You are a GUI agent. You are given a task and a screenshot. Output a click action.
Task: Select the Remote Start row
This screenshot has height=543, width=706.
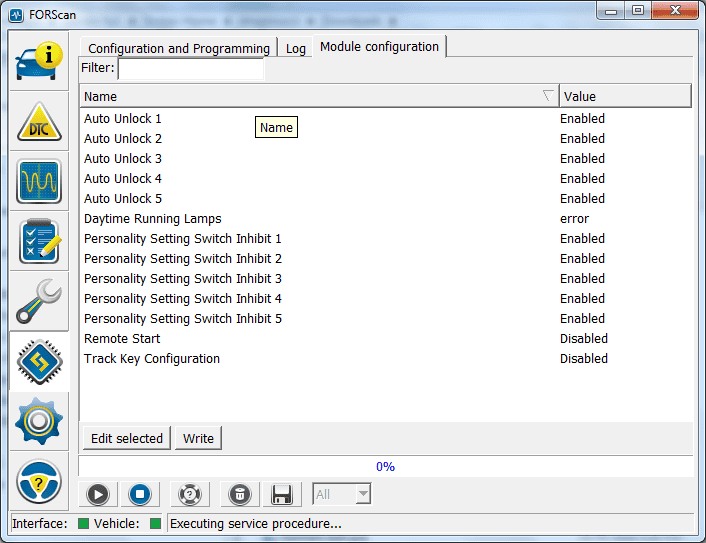(386, 338)
